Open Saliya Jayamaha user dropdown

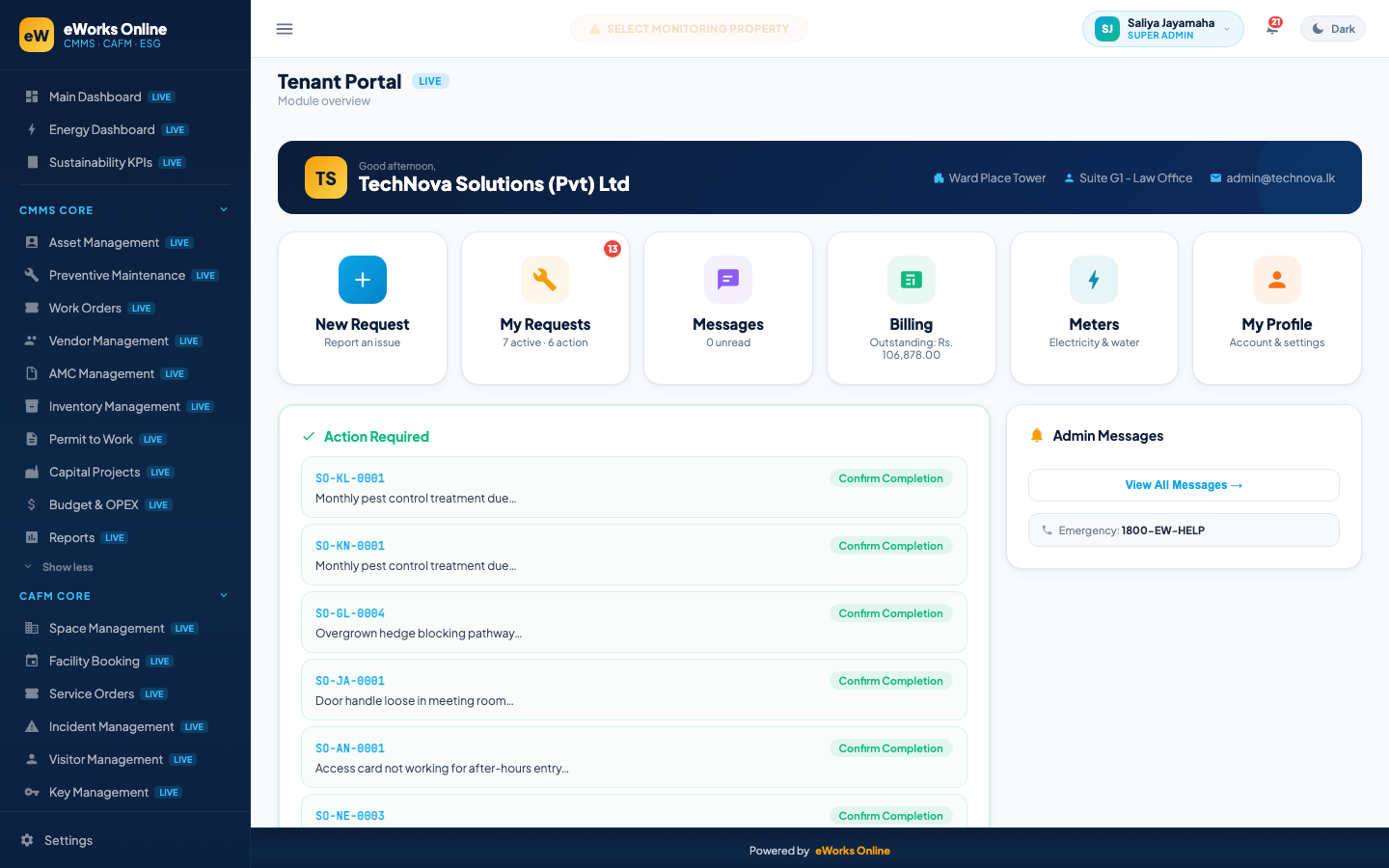click(1162, 29)
